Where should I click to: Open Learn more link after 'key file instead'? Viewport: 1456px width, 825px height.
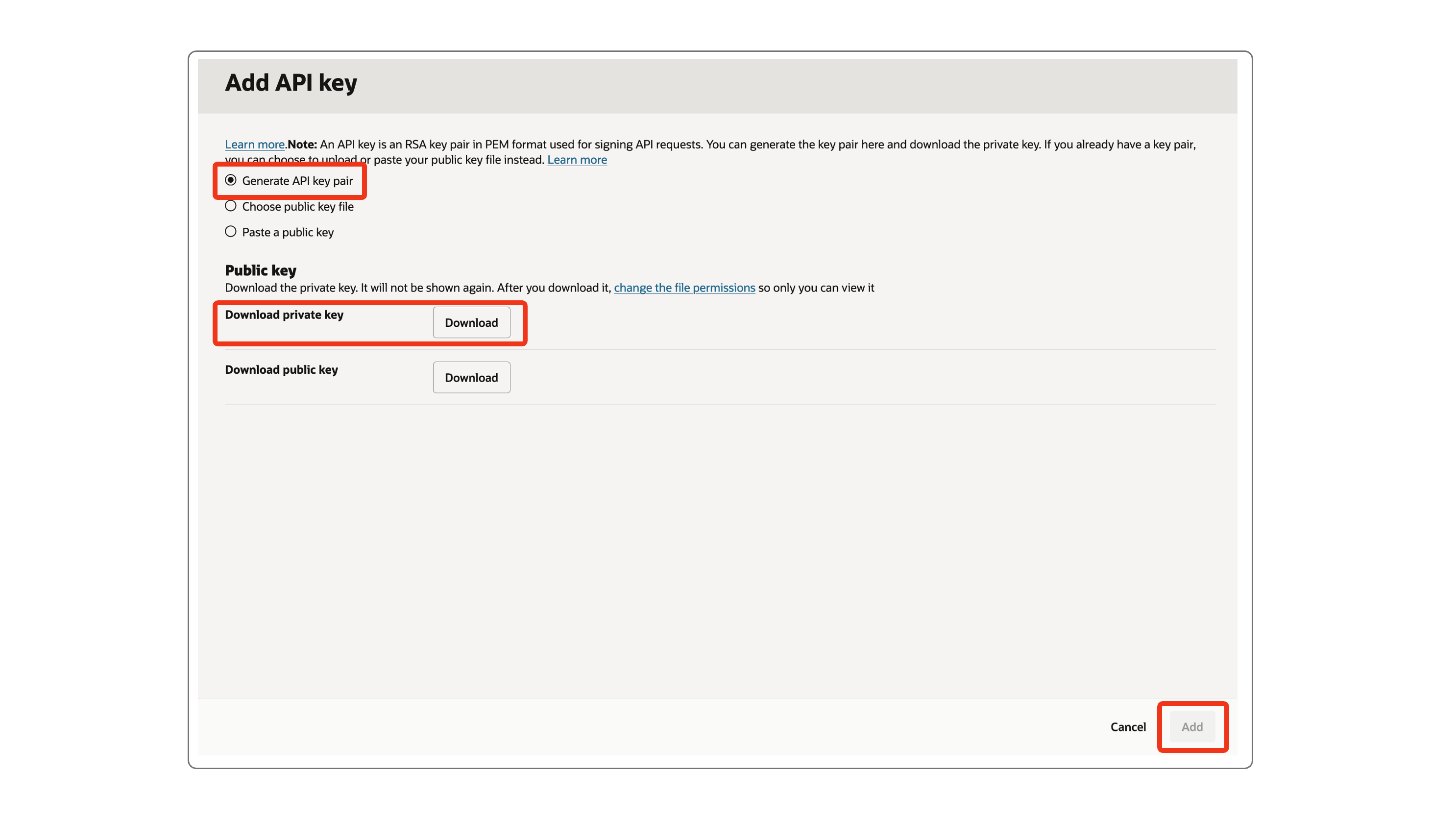click(x=577, y=160)
